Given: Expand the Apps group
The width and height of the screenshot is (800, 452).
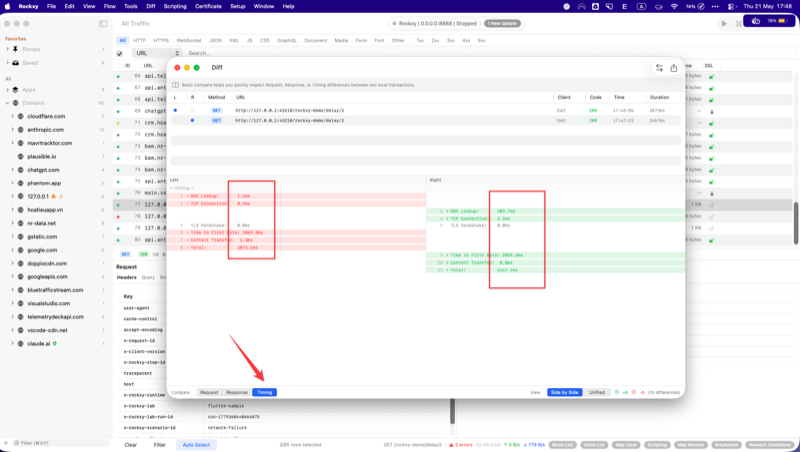Looking at the screenshot, I should tap(7, 90).
